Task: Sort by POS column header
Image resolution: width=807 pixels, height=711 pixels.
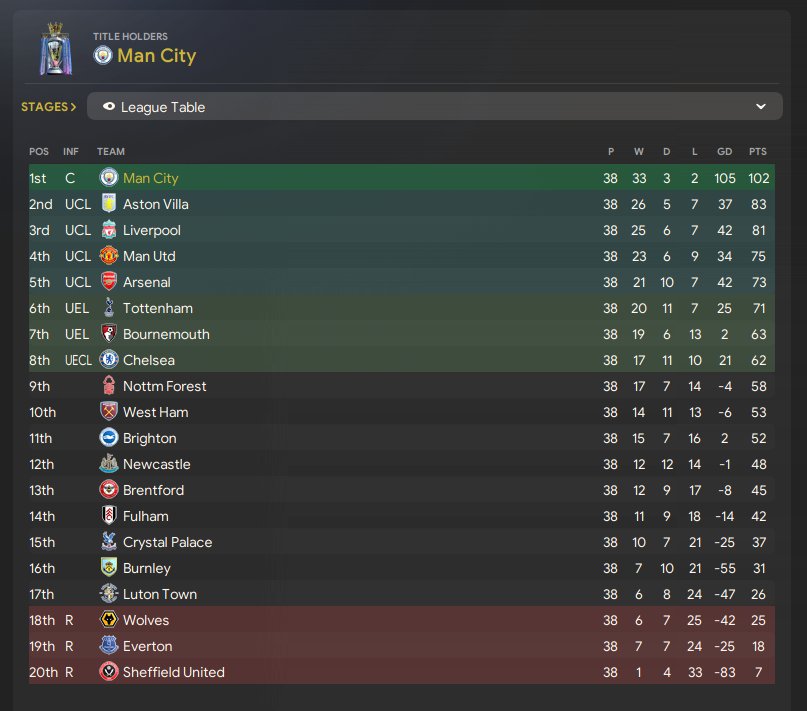Action: pyautogui.click(x=39, y=152)
